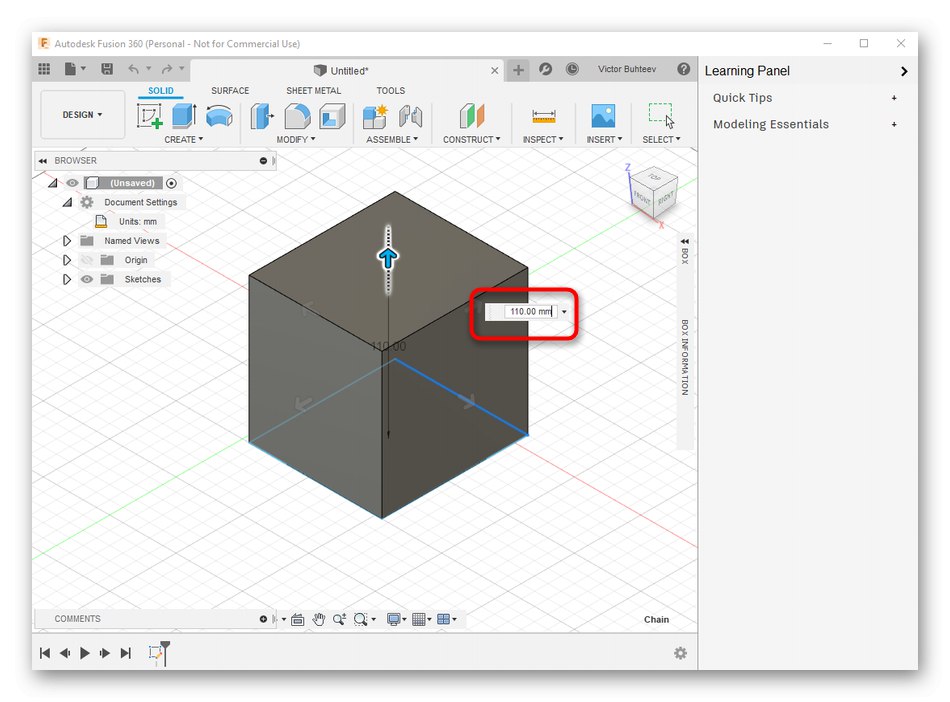950x702 pixels.
Task: Open the timeline settings gear
Action: click(680, 653)
